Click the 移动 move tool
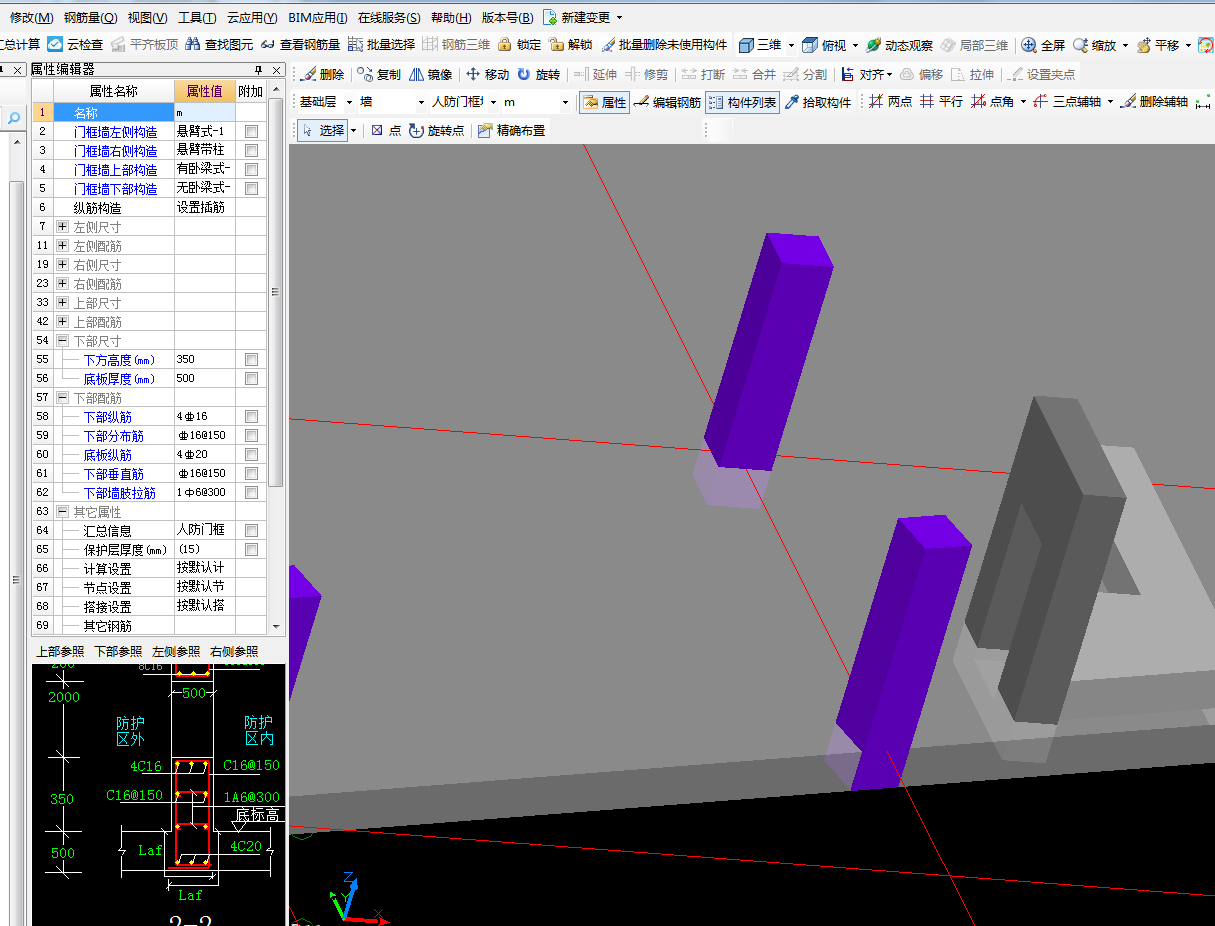Image resolution: width=1215 pixels, height=926 pixels. [488, 74]
